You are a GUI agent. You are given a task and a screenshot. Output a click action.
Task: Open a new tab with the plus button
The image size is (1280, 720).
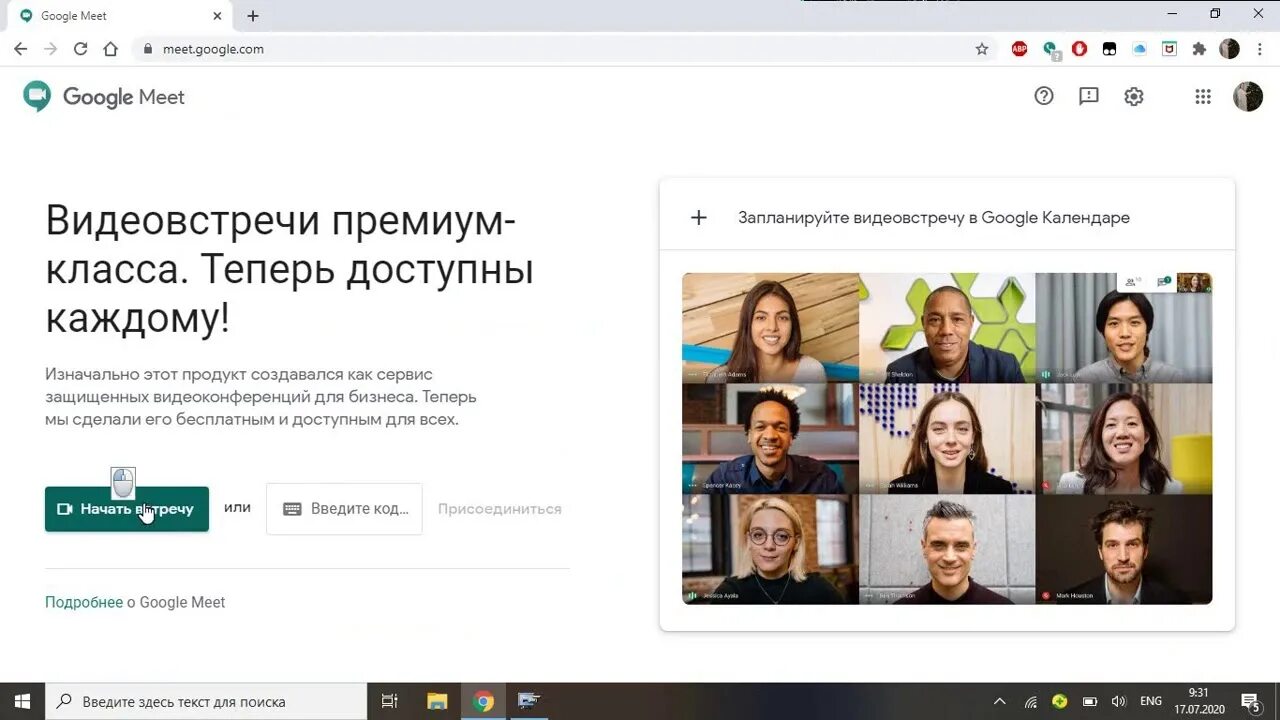[253, 16]
